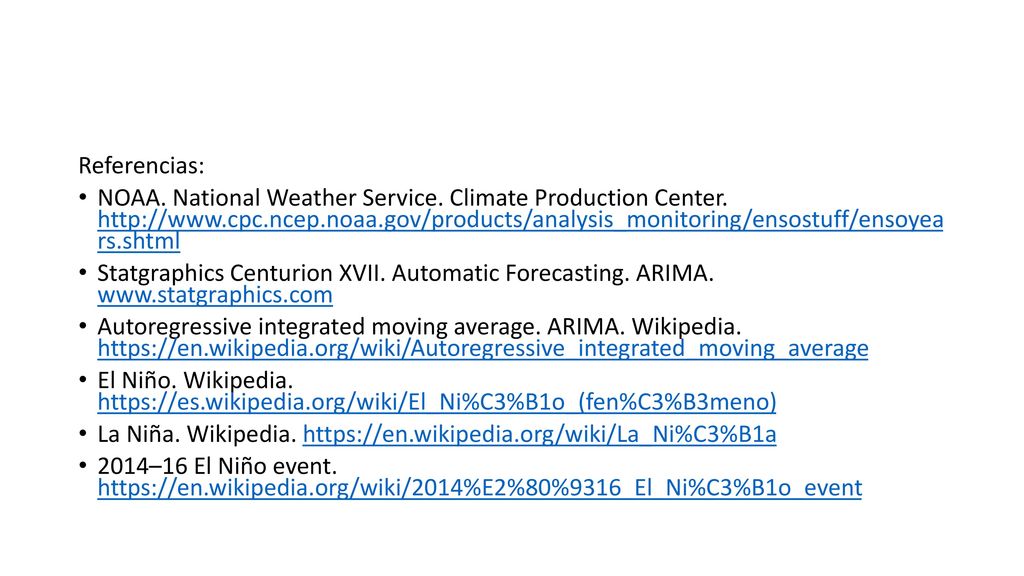Click the 'La Niña. Wikipedia.' plain text
This screenshot has width=1024, height=576.
pyautogui.click(x=197, y=434)
